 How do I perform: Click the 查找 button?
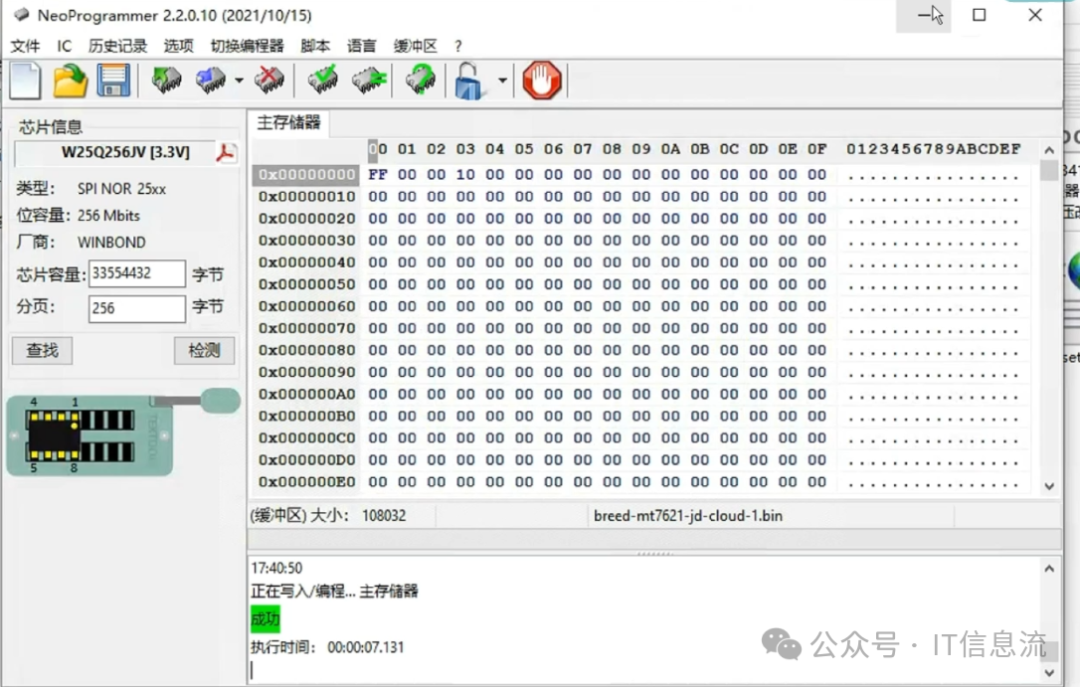(42, 351)
